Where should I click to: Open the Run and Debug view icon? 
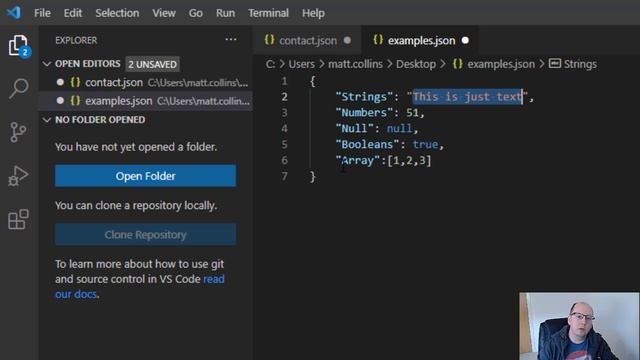(18, 176)
